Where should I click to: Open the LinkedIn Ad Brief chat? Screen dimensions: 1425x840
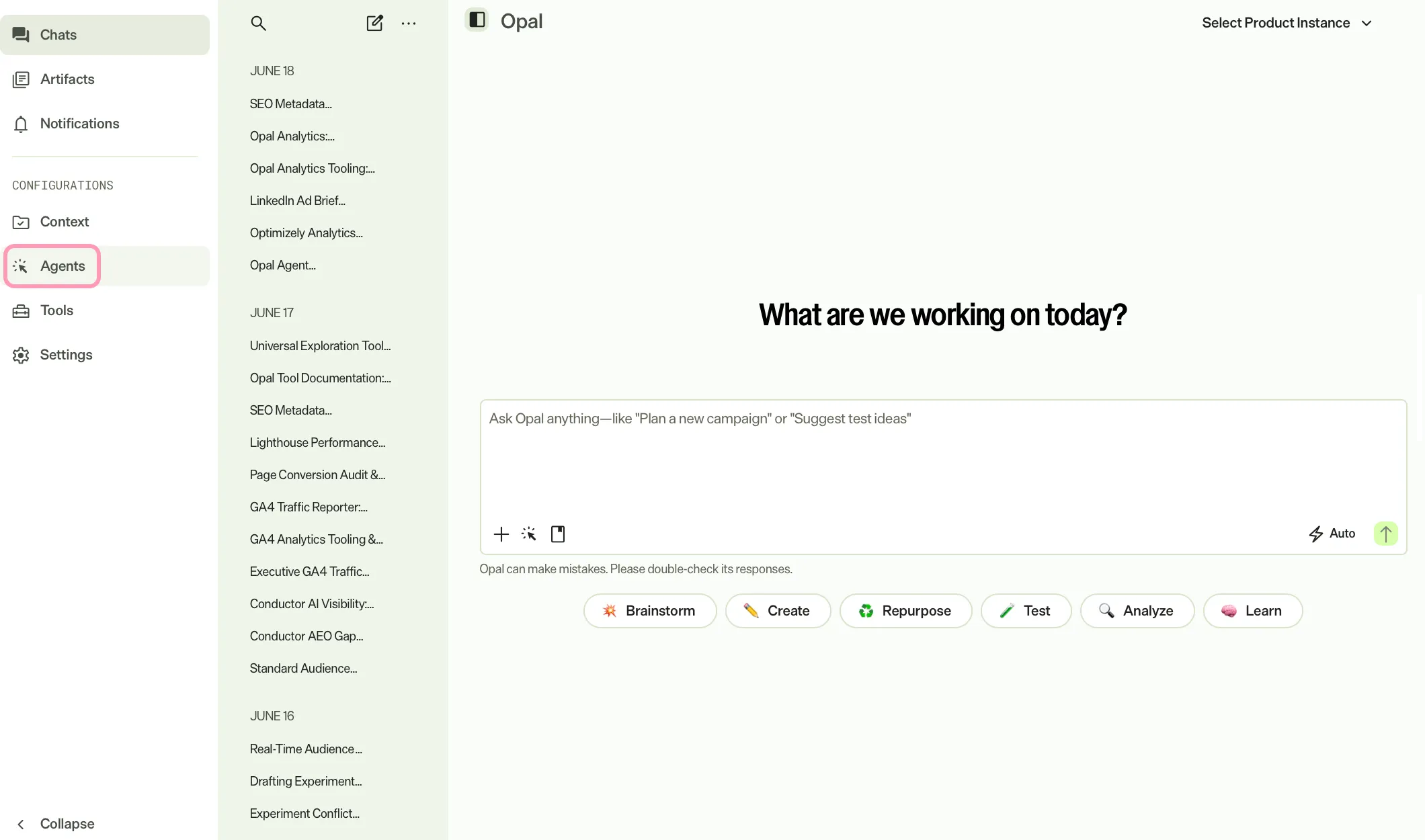point(298,201)
